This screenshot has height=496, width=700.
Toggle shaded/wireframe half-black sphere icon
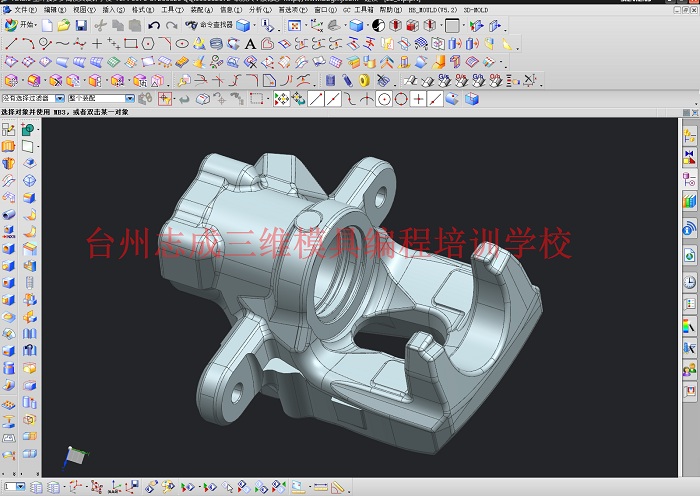[378, 25]
